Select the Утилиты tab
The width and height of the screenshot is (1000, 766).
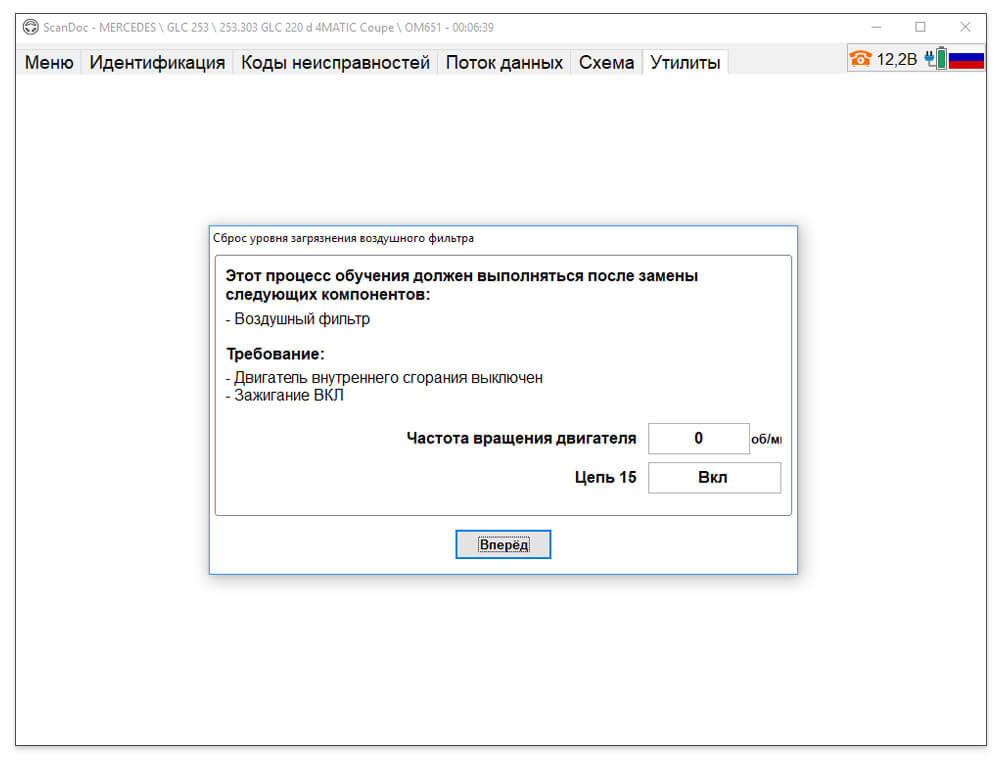coord(685,63)
